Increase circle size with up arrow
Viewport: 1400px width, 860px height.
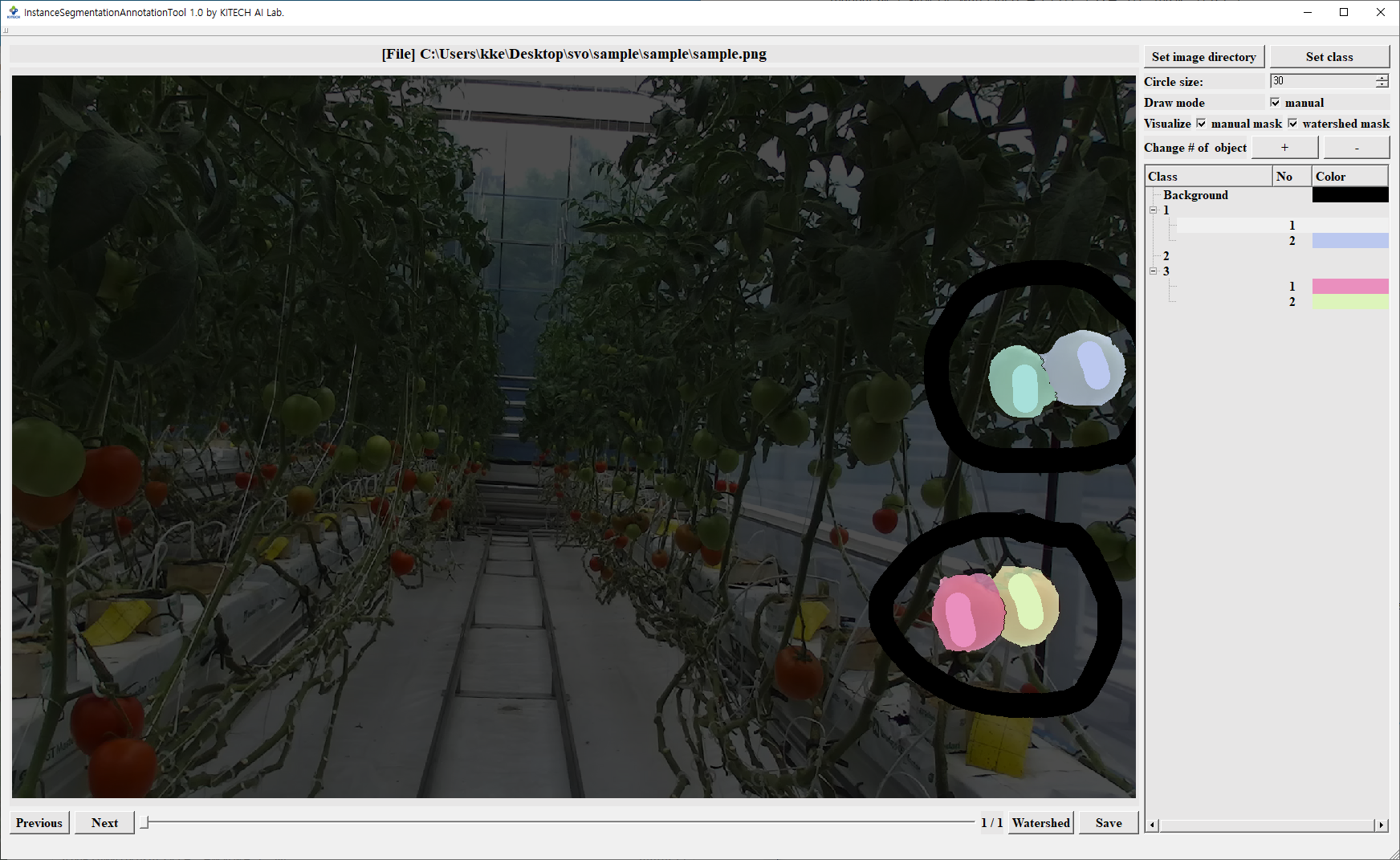1382,78
